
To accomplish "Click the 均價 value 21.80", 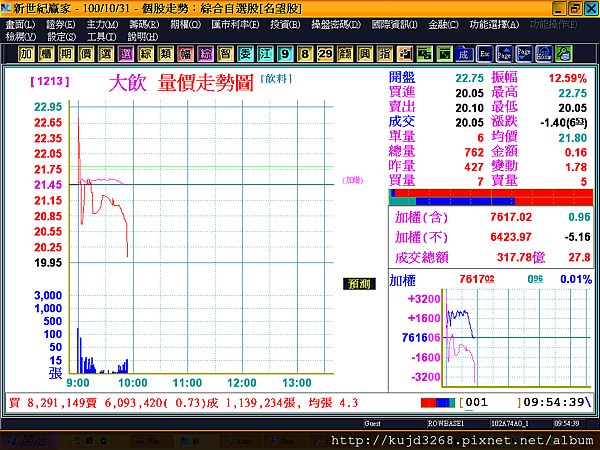I will point(572,138).
